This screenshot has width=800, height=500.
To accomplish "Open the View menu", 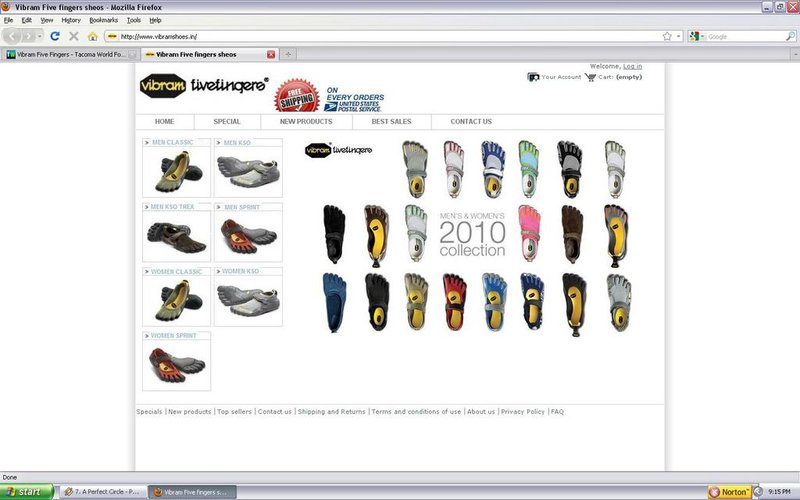I will (x=47, y=20).
